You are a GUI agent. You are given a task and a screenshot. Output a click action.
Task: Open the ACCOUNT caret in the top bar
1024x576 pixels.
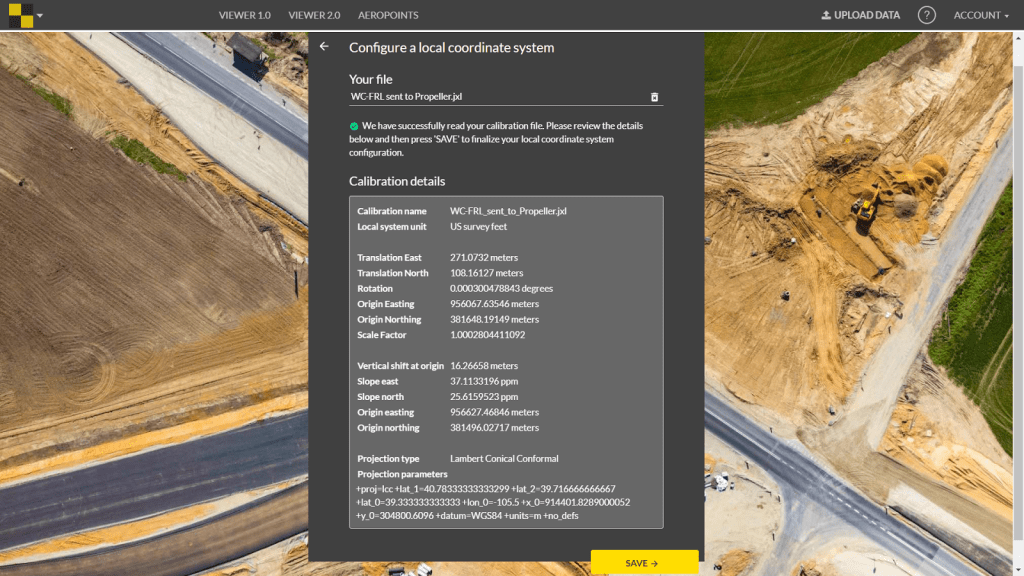1008,15
